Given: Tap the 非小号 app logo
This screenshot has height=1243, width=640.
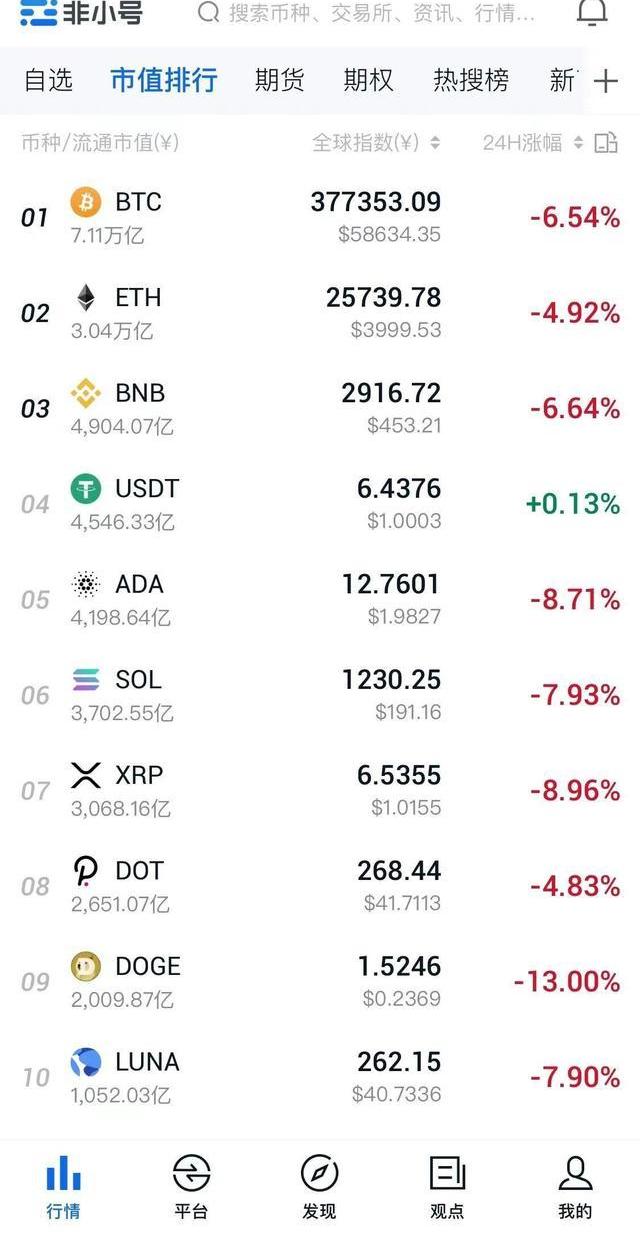Looking at the screenshot, I should tap(82, 13).
